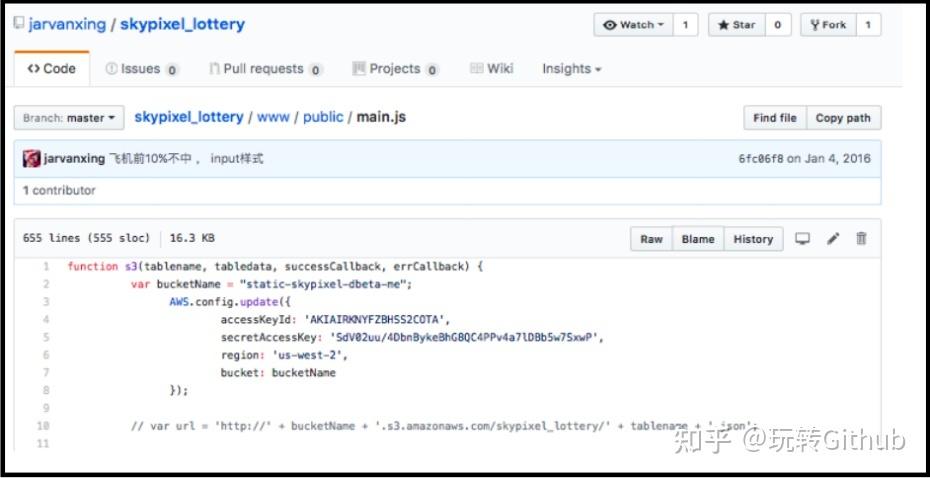Click skypixel_lottery in the file breadcrumb
The height and width of the screenshot is (478, 930).
point(189,117)
